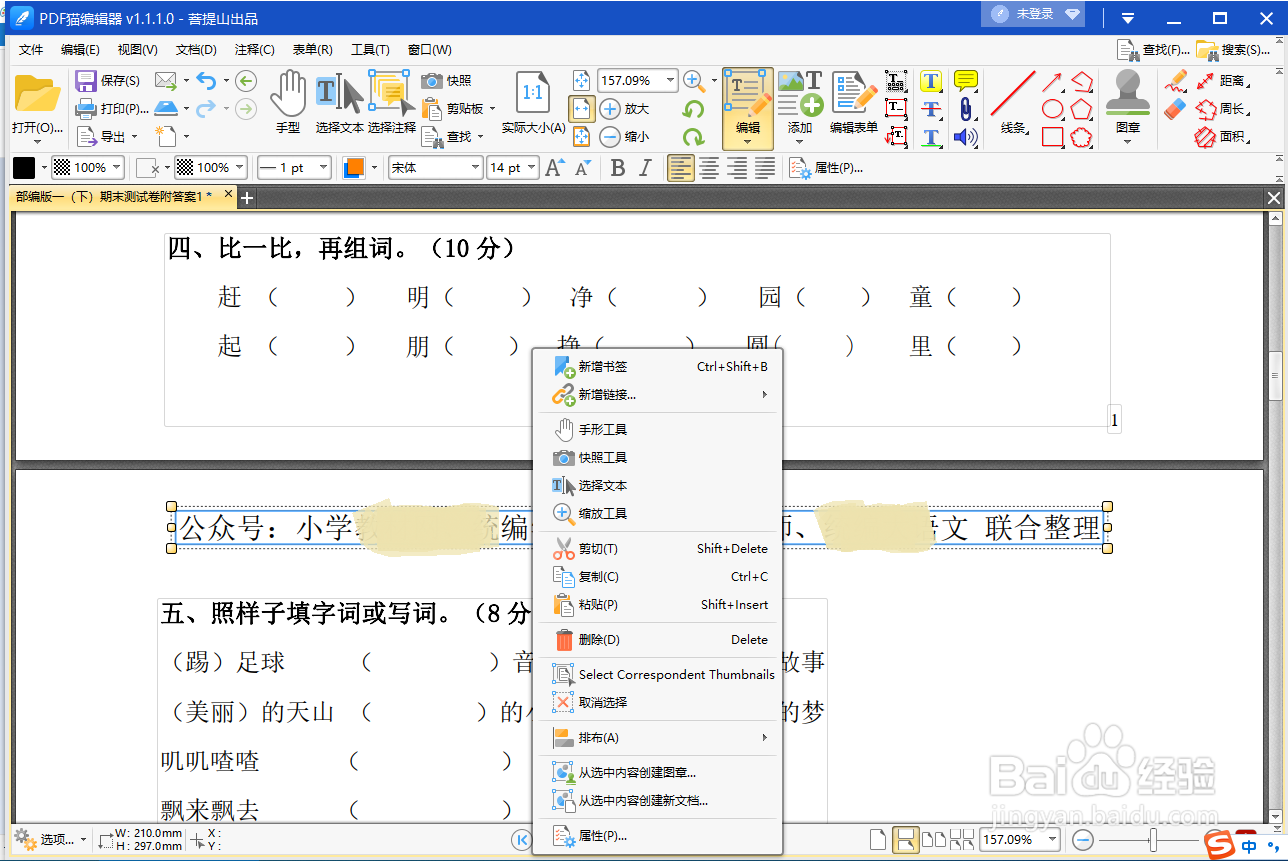Viewport: 1288px width, 861px height.
Task: Open the font name 宋体 dropdown
Action: [x=474, y=168]
